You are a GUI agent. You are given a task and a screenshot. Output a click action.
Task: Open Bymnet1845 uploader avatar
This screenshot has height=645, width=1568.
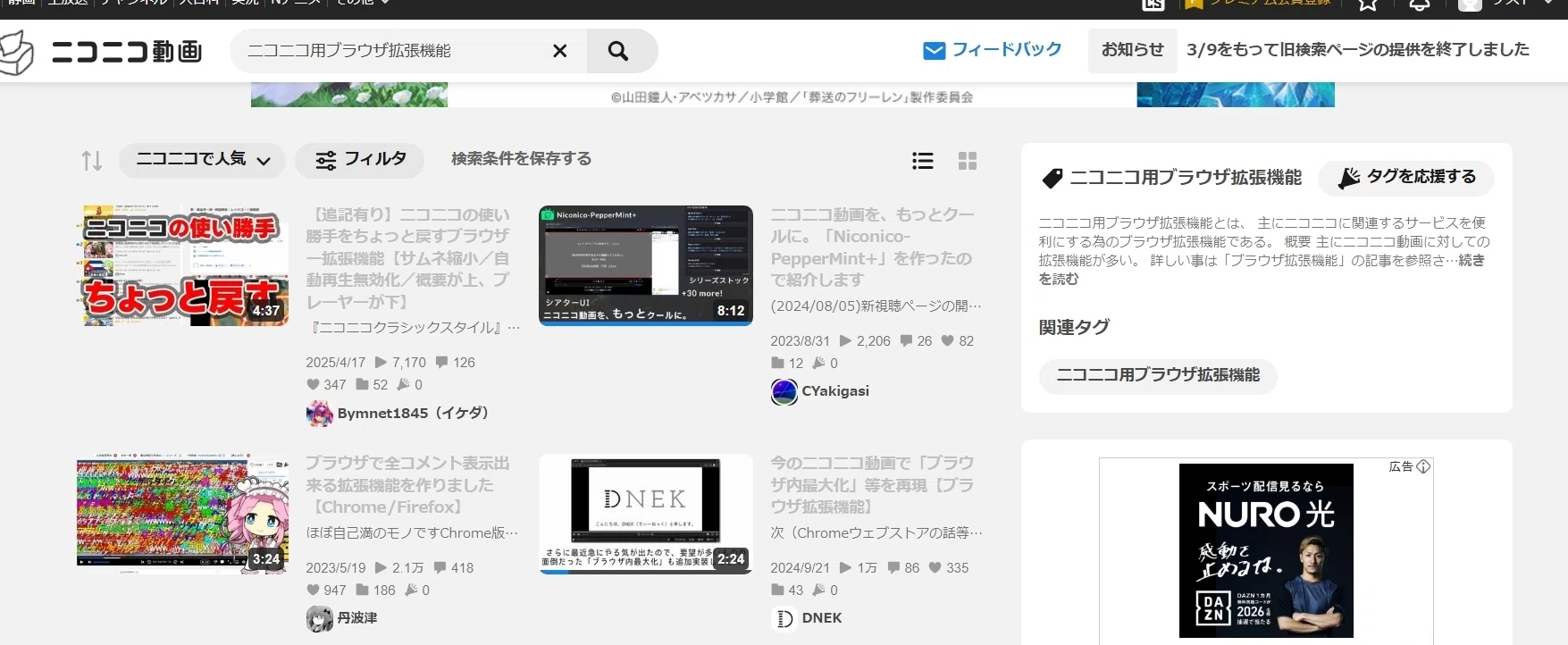pyautogui.click(x=319, y=414)
